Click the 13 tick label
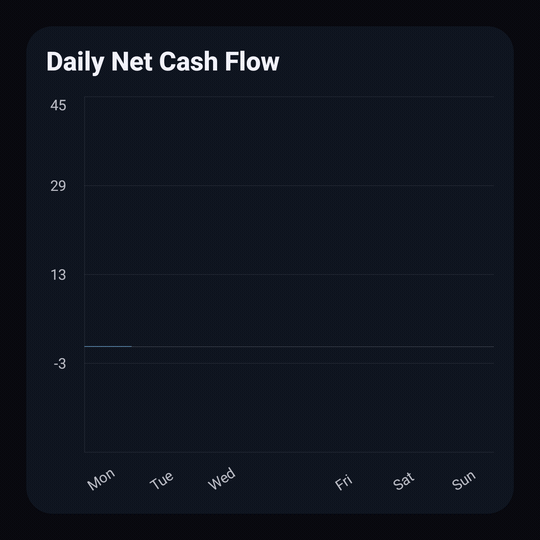540x540 pixels. (x=58, y=275)
